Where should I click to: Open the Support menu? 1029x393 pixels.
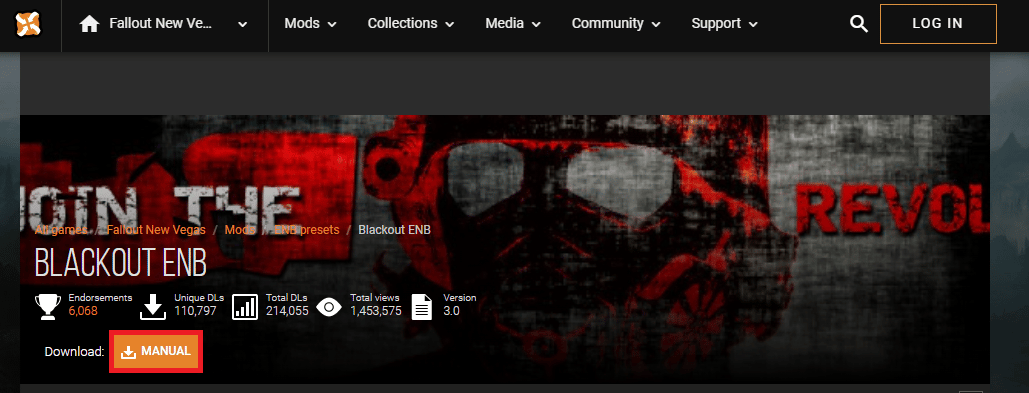click(724, 24)
